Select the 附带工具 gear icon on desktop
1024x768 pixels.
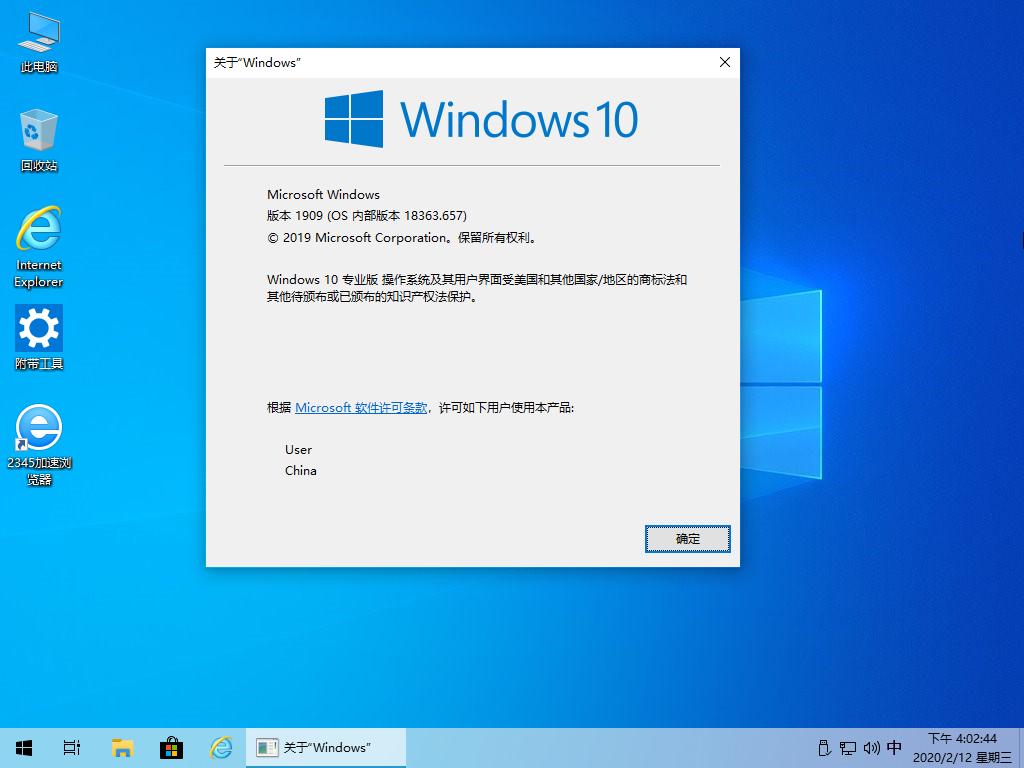(x=39, y=337)
